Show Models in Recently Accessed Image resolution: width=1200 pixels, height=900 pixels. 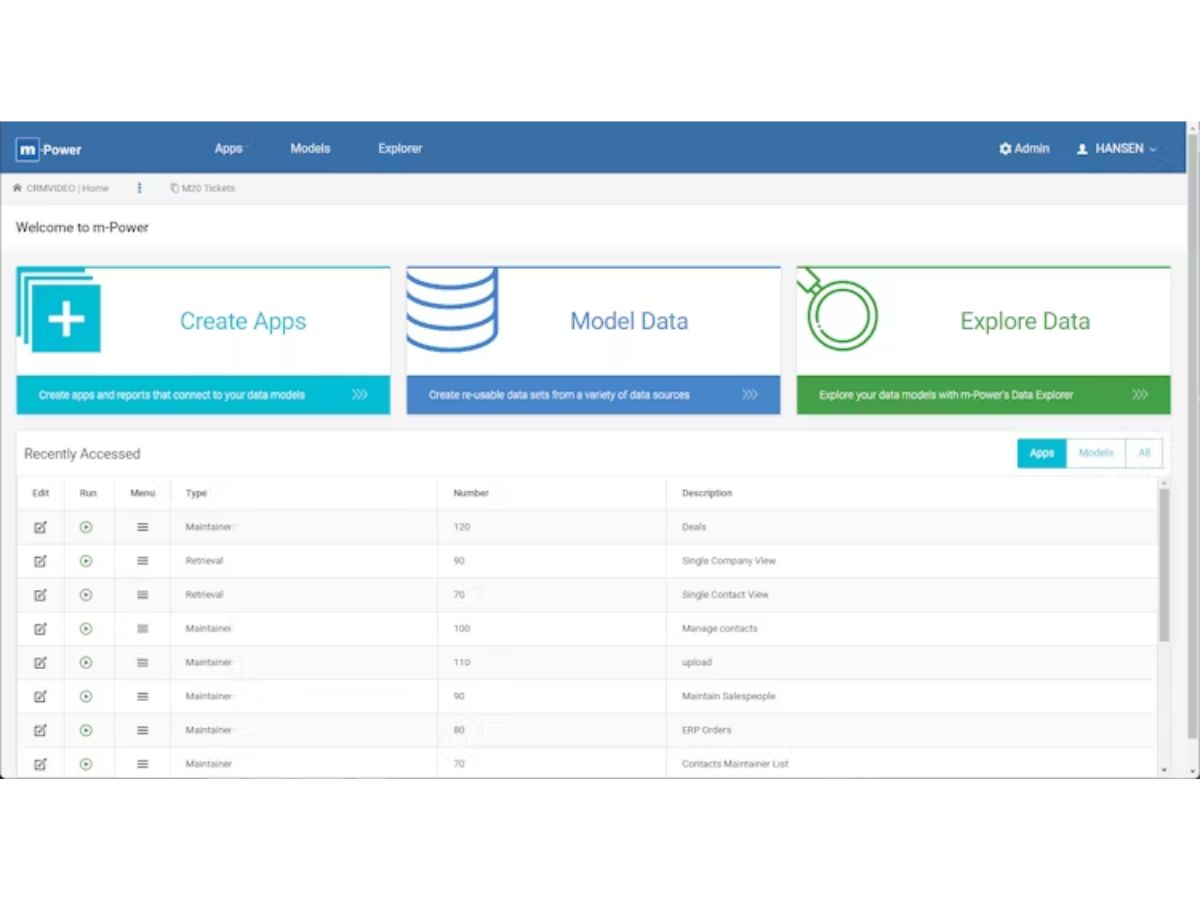point(1096,453)
